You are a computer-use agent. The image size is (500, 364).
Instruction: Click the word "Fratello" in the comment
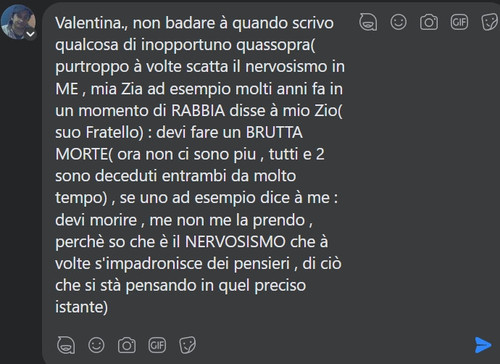(x=112, y=132)
